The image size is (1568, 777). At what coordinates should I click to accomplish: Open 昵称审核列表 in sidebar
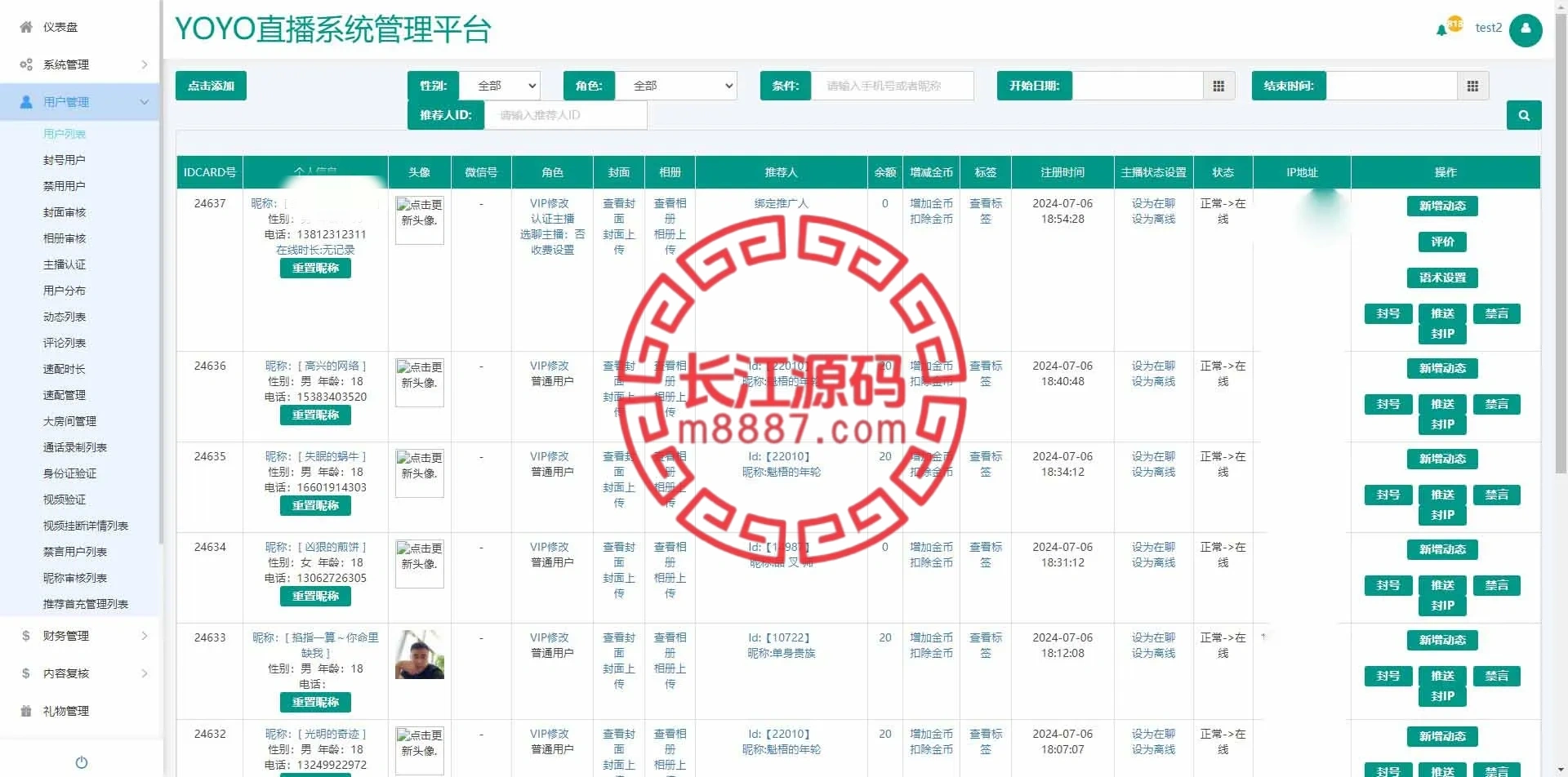75,578
